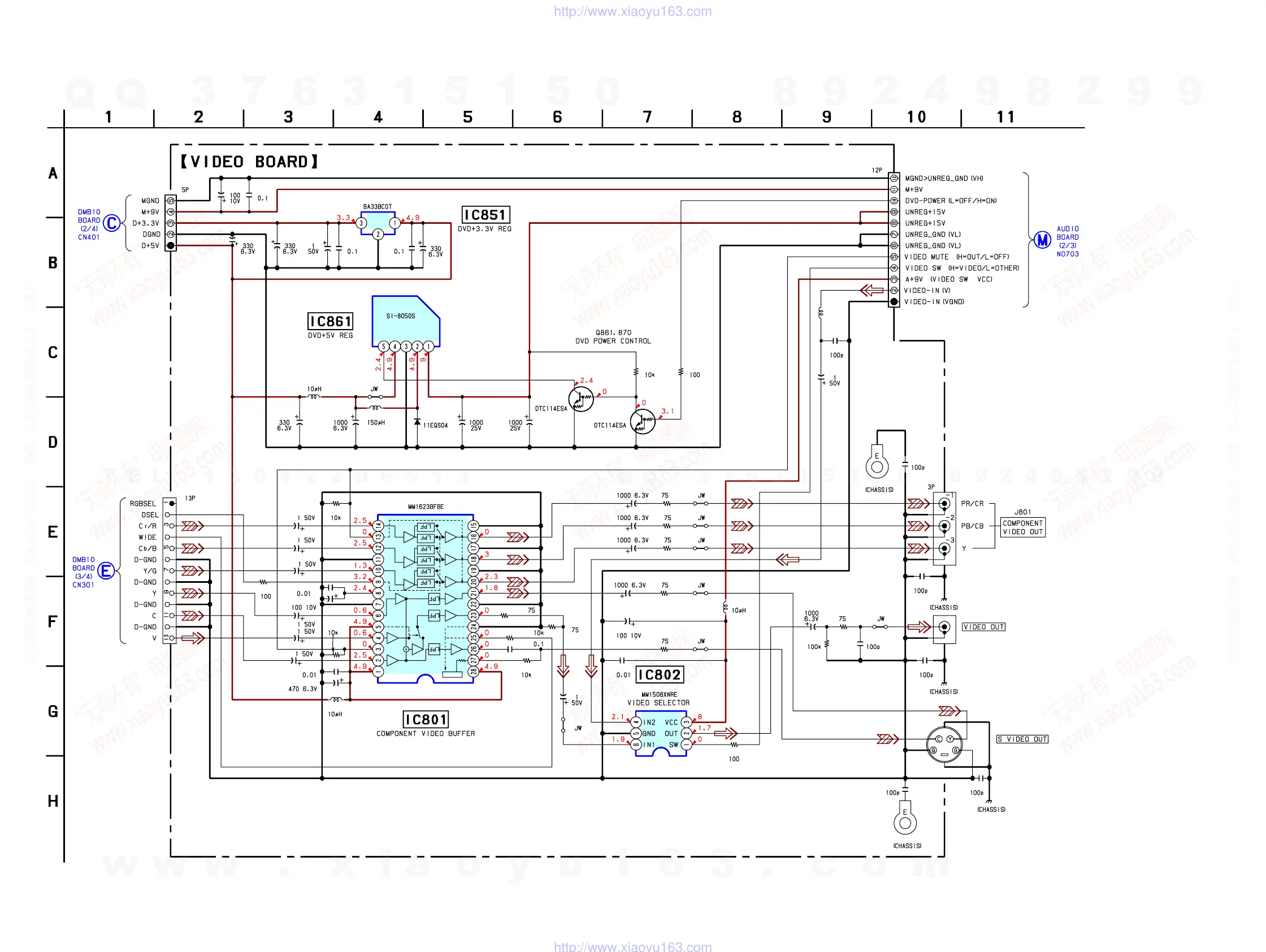
Task: Click the BA33BC0T regulator chip symbol
Action: [x=378, y=222]
